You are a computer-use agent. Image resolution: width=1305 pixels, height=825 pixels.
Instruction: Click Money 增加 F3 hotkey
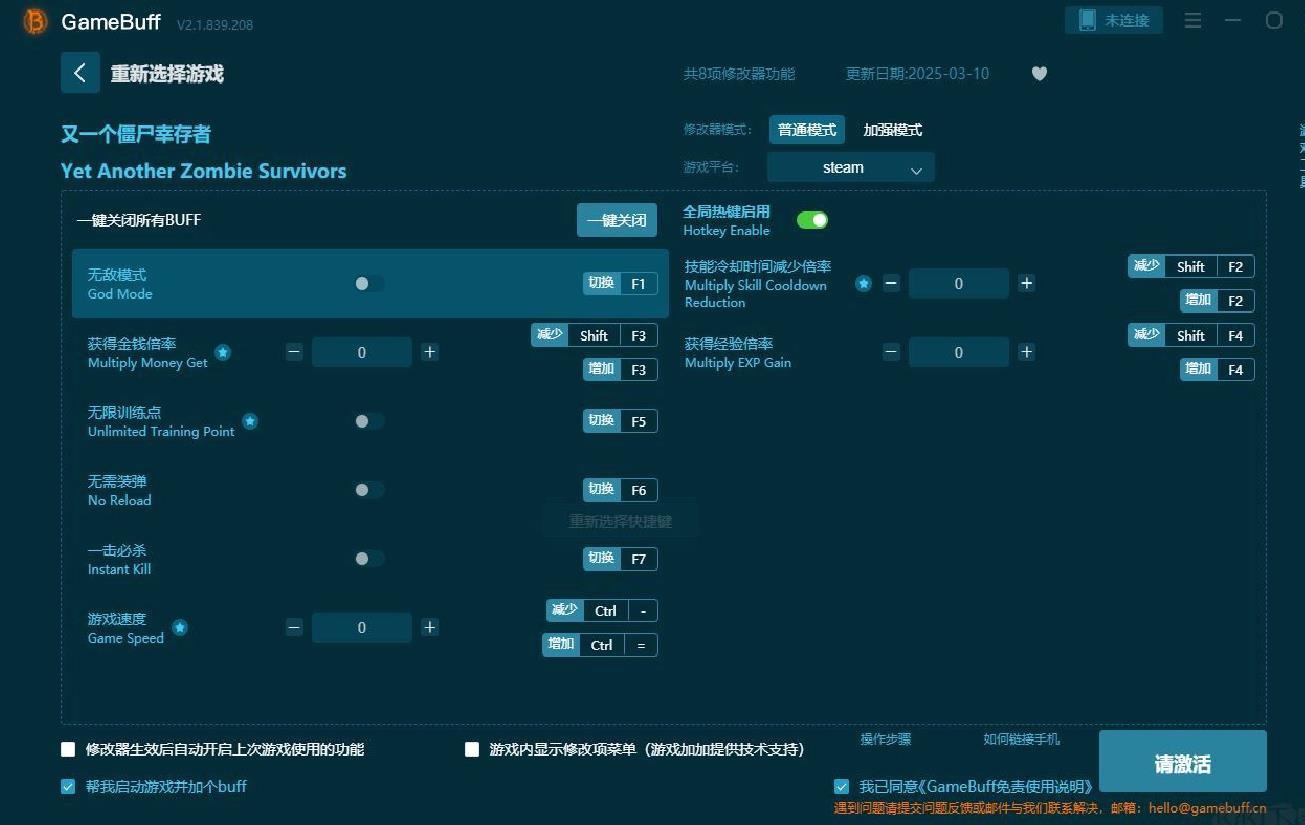pos(620,369)
